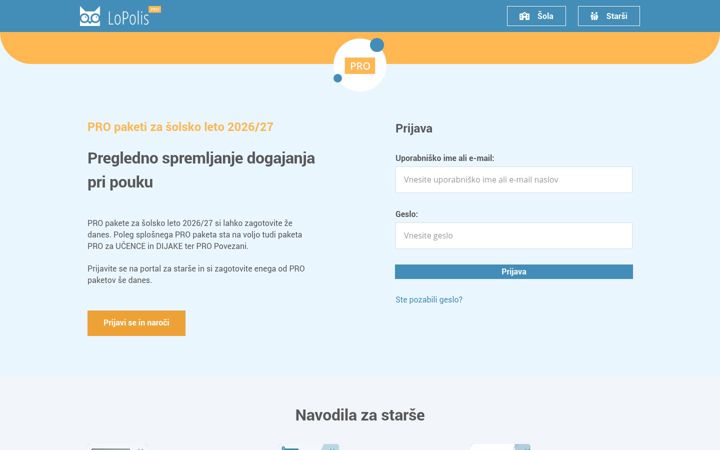The height and width of the screenshot is (450, 720).
Task: Click the parents family icon
Action: click(594, 16)
